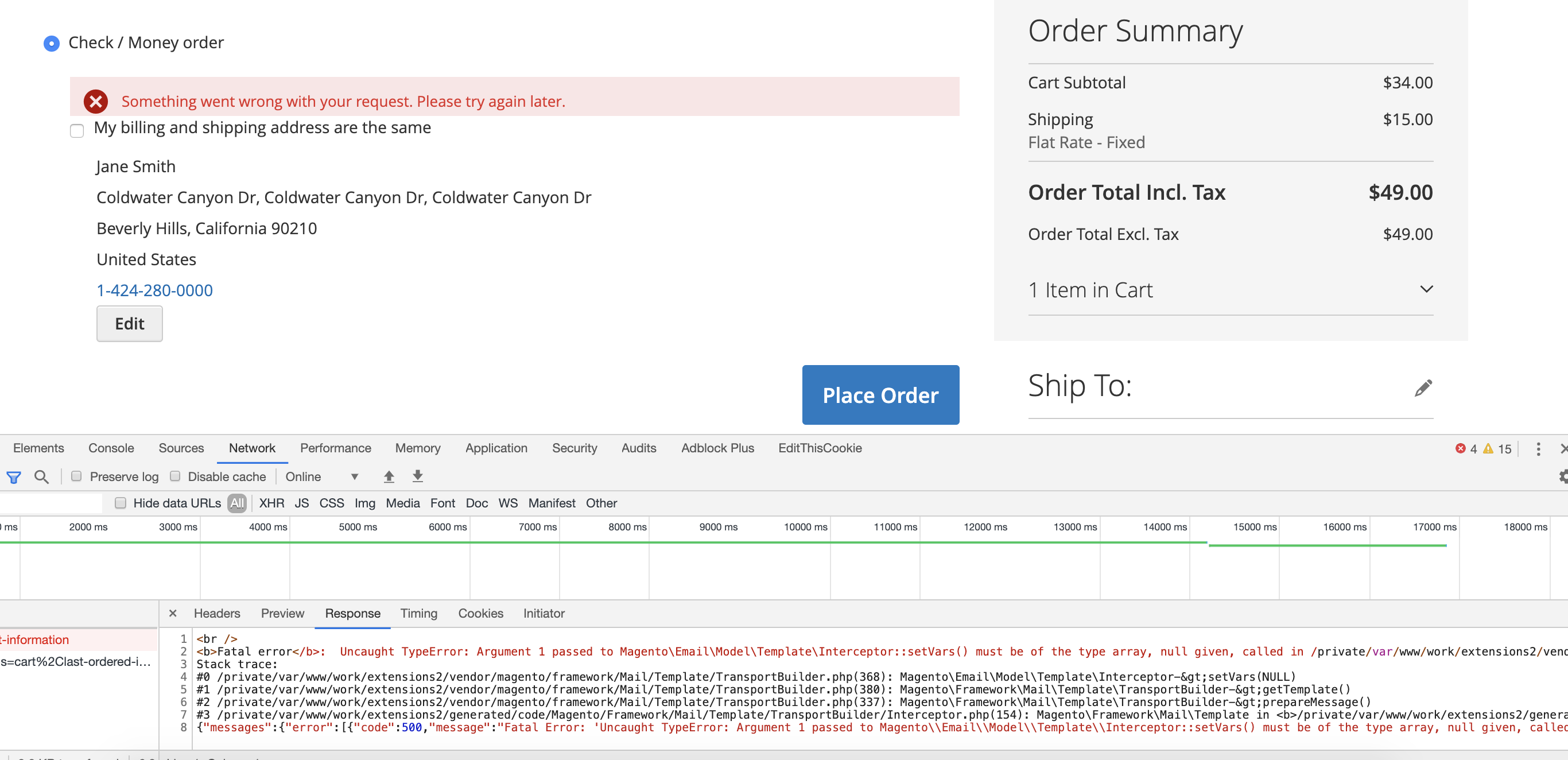Export HAR file using the download arrow icon
The image size is (1568, 760).
pyautogui.click(x=418, y=477)
